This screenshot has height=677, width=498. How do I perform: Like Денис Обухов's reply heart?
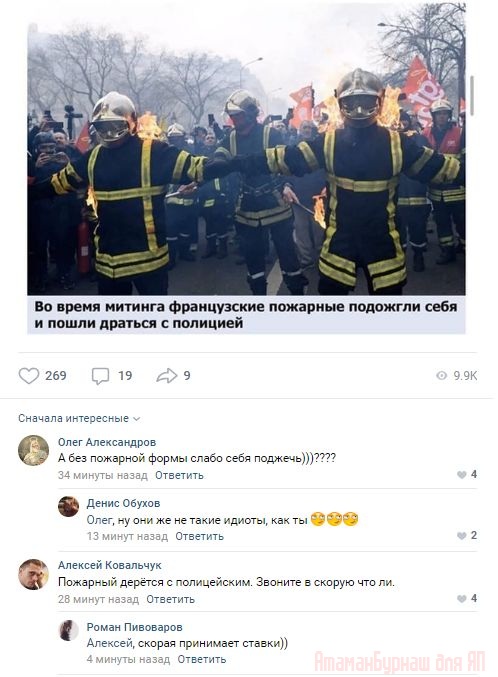(x=462, y=536)
